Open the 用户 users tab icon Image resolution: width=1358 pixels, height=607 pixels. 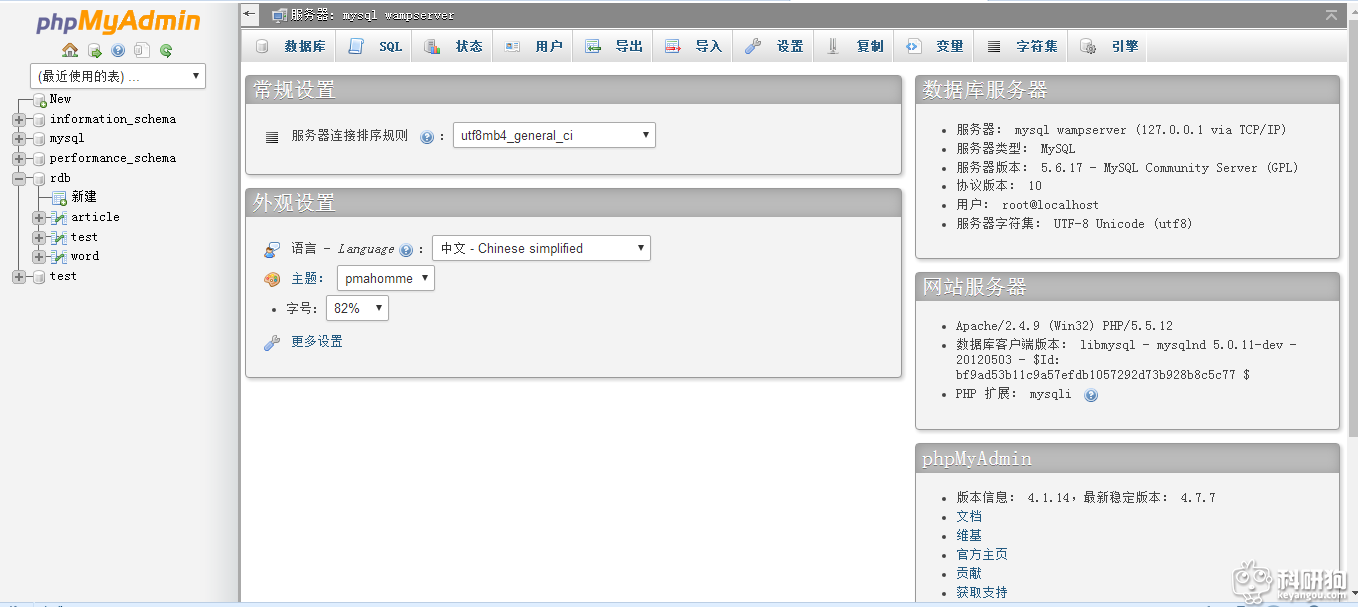click(x=512, y=46)
